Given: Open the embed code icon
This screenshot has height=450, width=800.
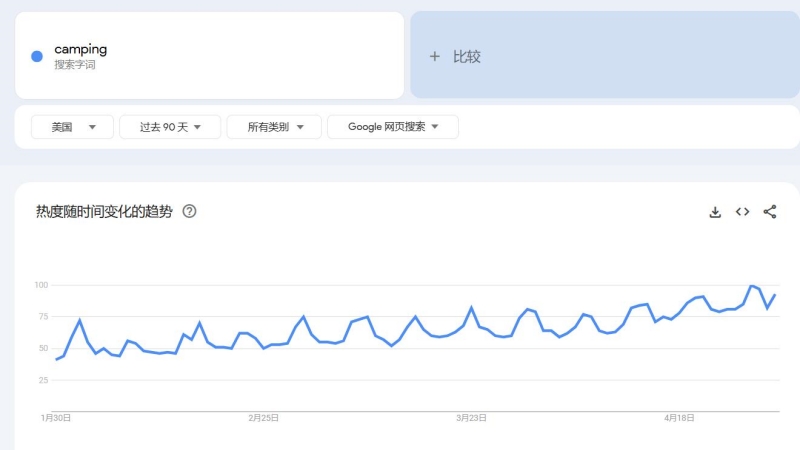Looking at the screenshot, I should click(742, 212).
